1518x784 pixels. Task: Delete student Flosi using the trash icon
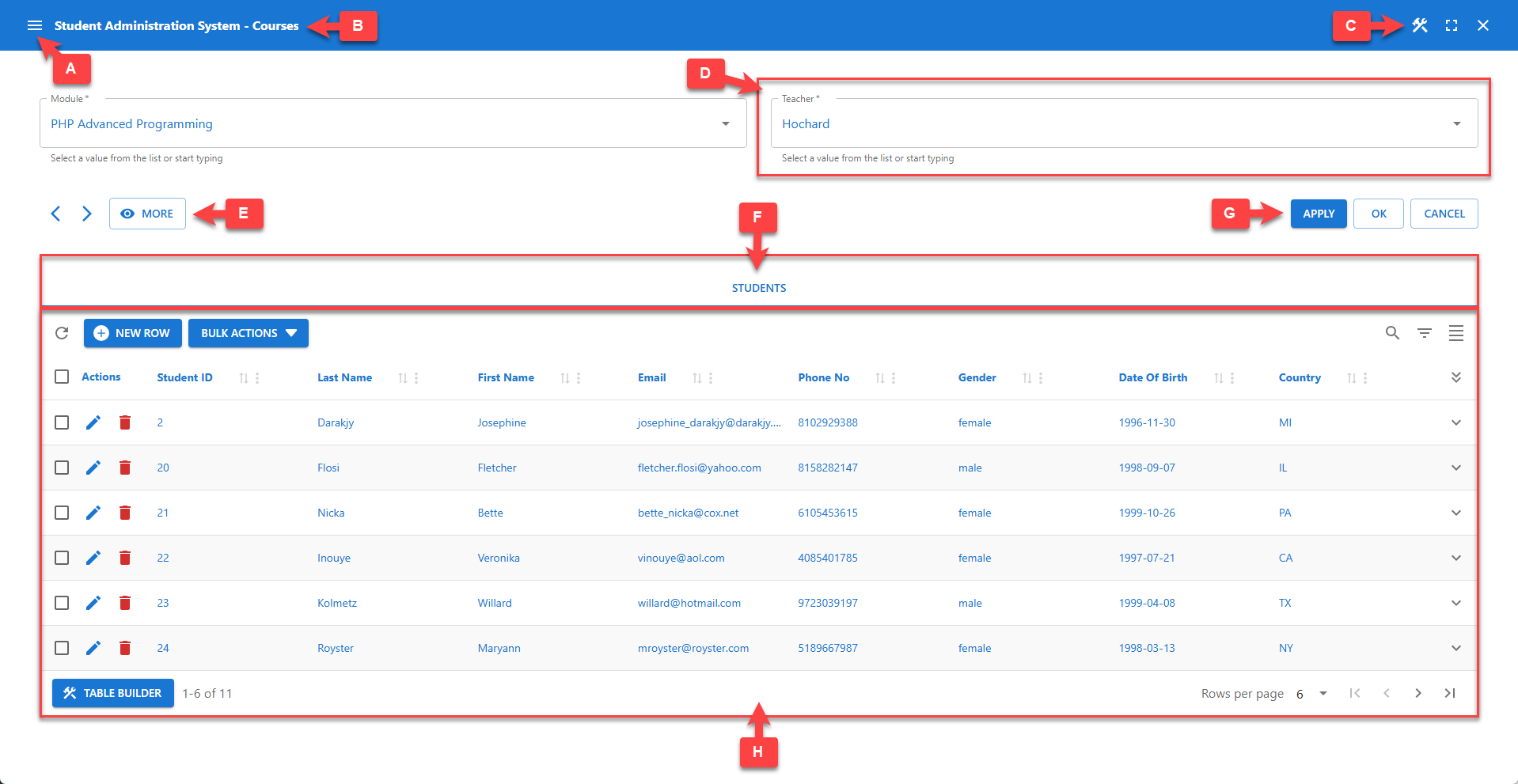[x=125, y=468]
